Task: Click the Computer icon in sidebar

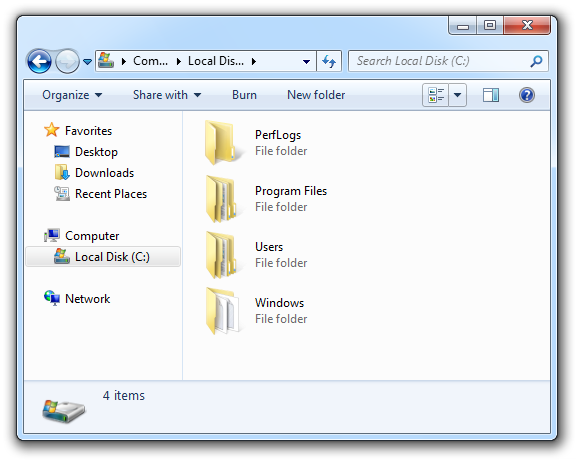Action: pos(52,235)
